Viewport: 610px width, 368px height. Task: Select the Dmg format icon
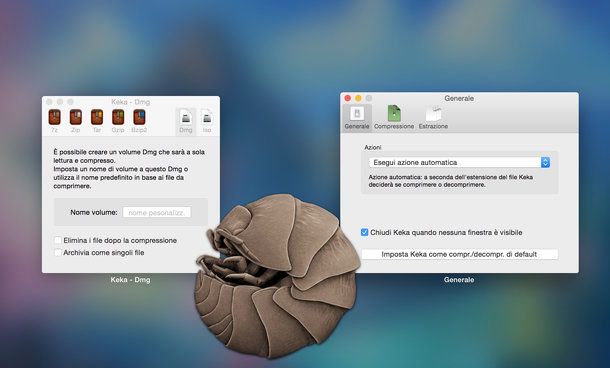(186, 121)
